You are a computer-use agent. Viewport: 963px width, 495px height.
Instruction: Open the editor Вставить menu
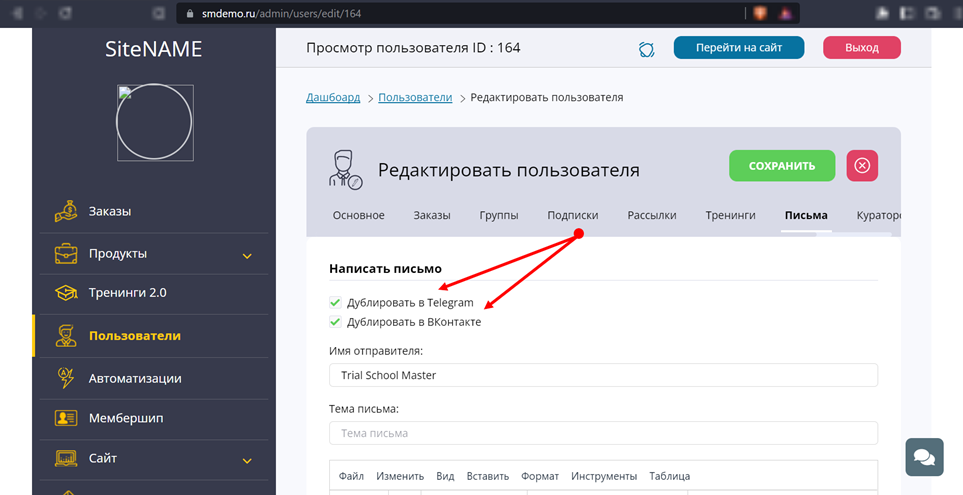[x=488, y=476]
